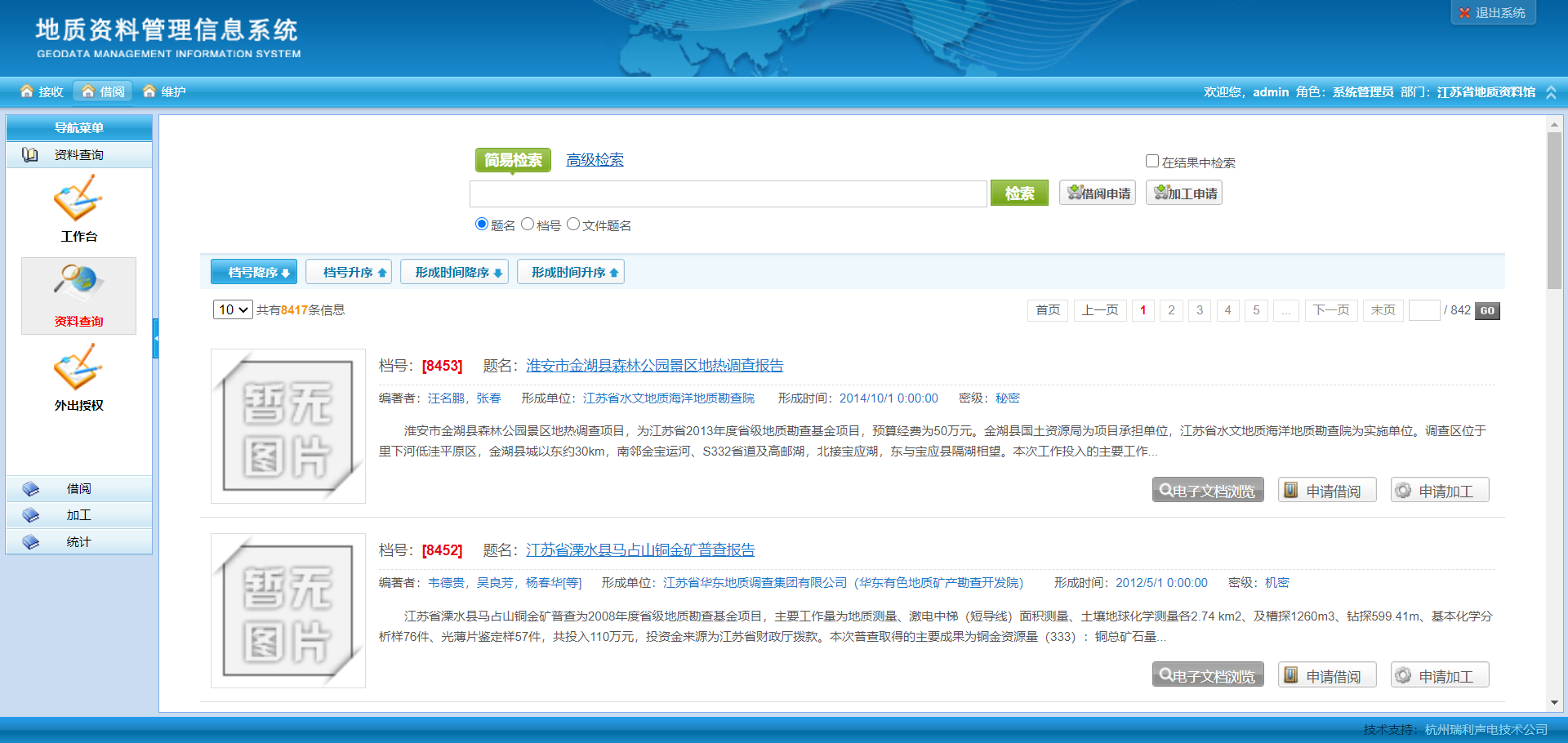Image resolution: width=1568 pixels, height=743 pixels.
Task: Open 淮安市金湖县森林公园景区地热调查报告 link
Action: pyautogui.click(x=654, y=366)
